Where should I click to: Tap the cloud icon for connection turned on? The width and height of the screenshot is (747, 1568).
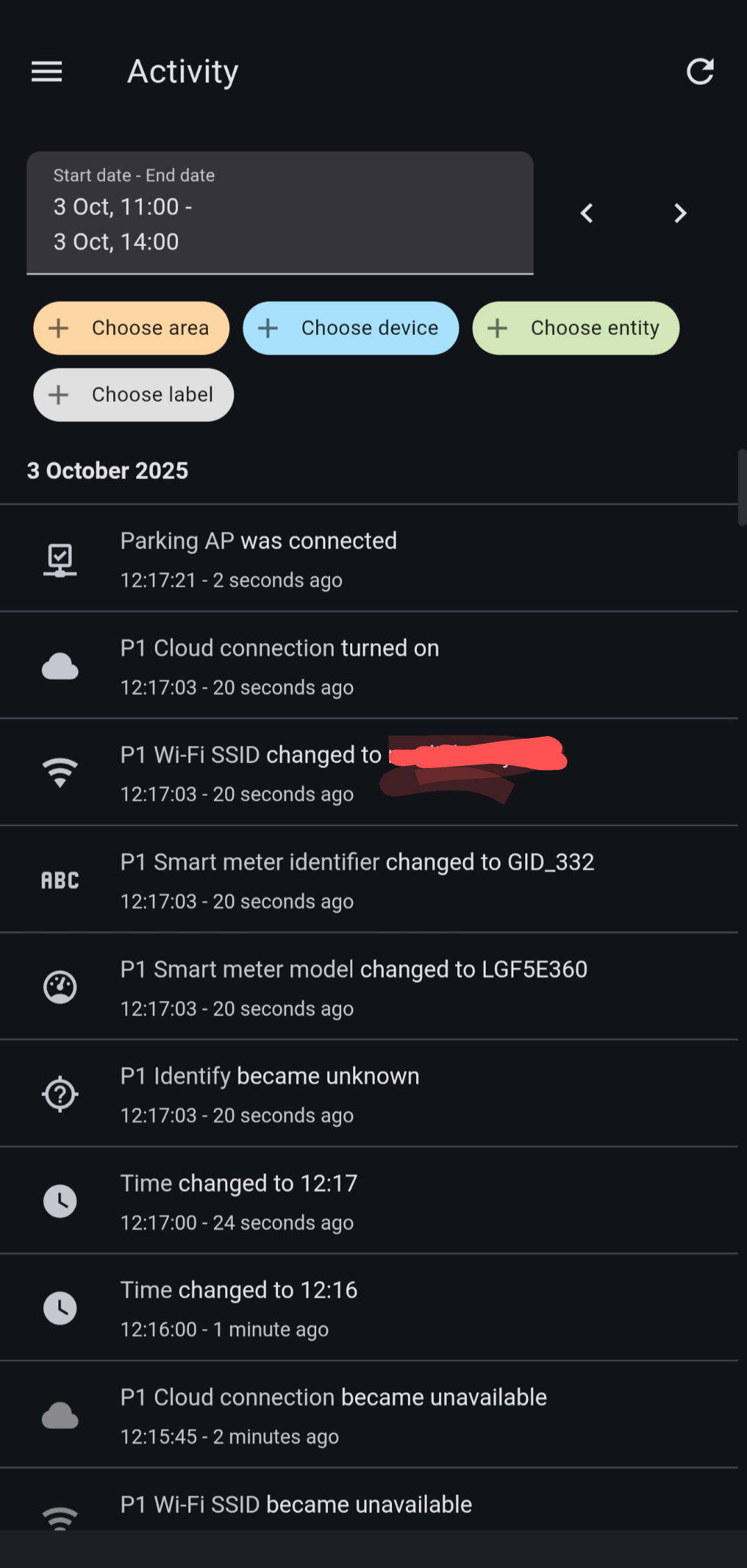coord(60,667)
